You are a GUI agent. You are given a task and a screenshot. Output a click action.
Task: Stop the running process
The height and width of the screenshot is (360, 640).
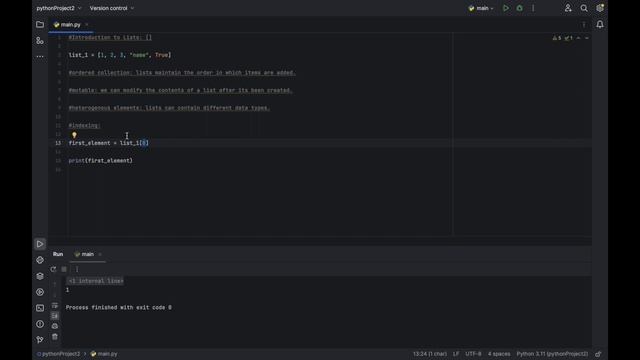[x=64, y=269]
